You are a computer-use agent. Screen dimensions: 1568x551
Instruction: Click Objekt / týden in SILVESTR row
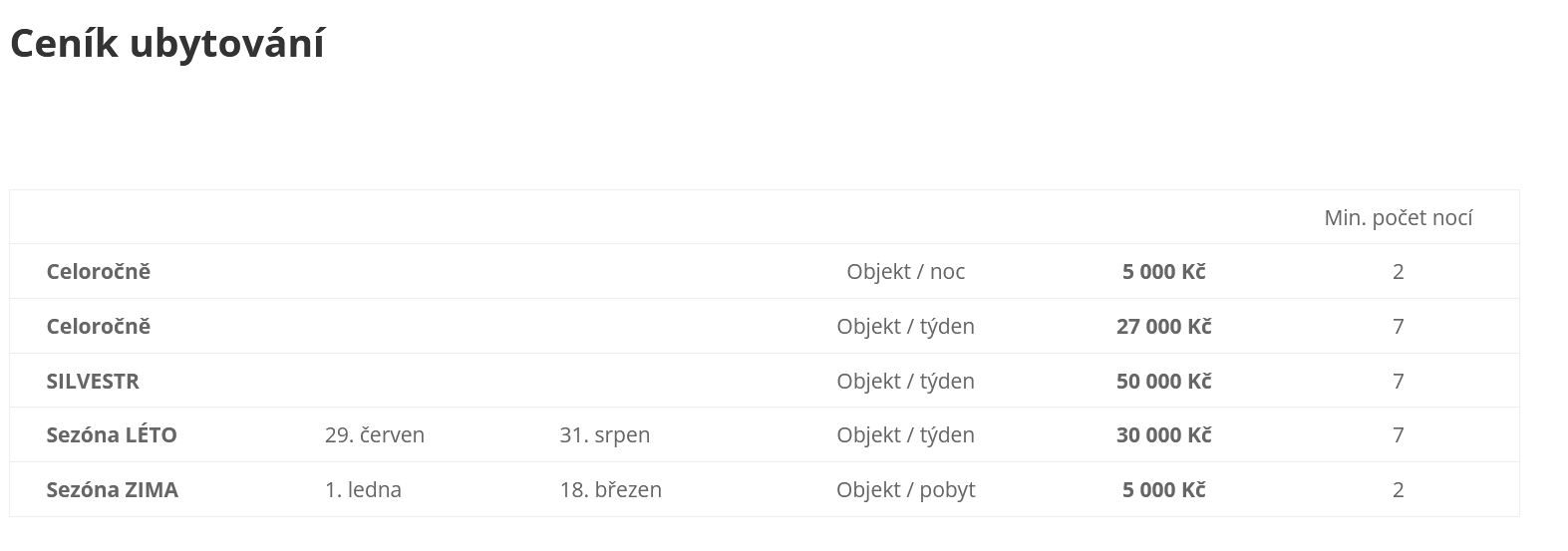coord(906,381)
